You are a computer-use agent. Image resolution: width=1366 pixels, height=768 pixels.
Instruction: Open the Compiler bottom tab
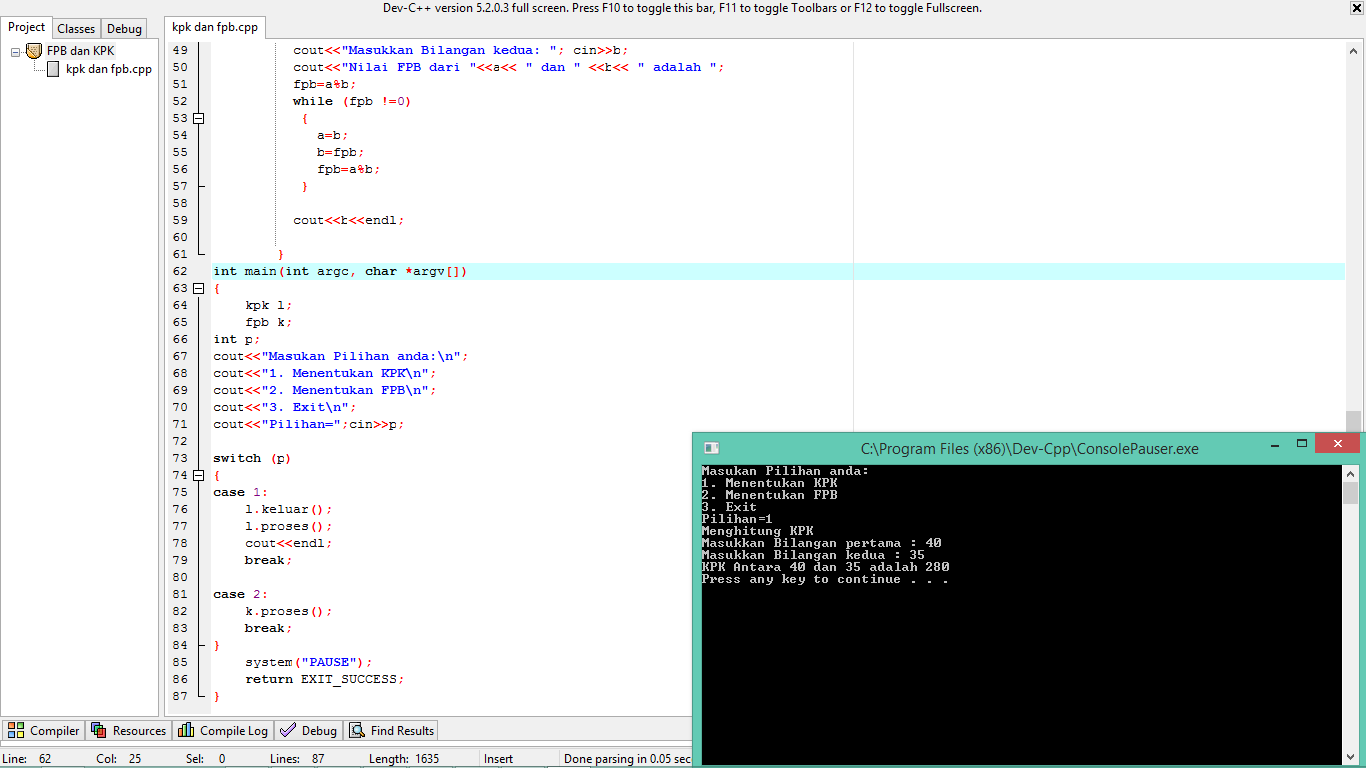[43, 731]
